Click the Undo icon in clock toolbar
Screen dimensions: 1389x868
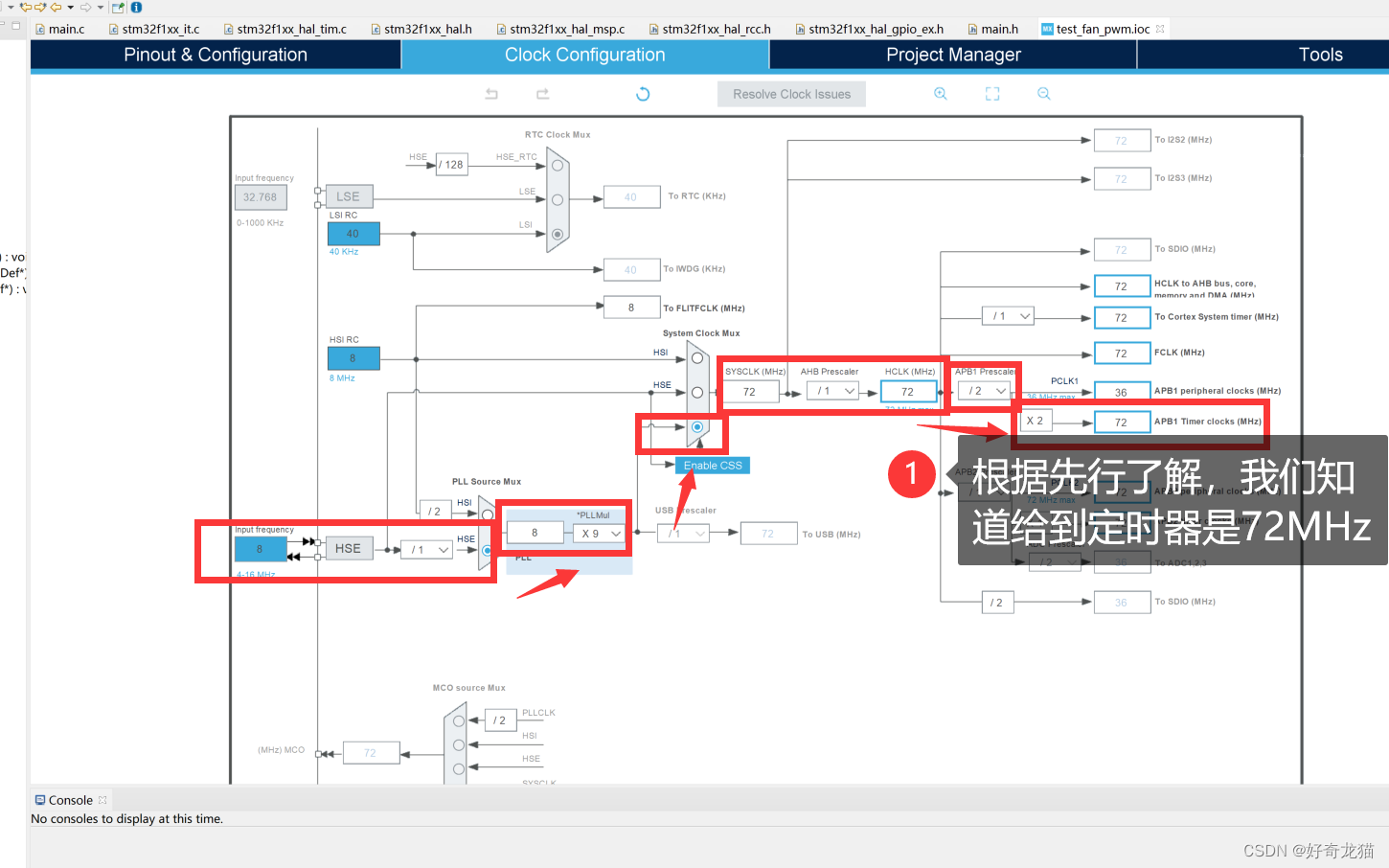point(491,93)
